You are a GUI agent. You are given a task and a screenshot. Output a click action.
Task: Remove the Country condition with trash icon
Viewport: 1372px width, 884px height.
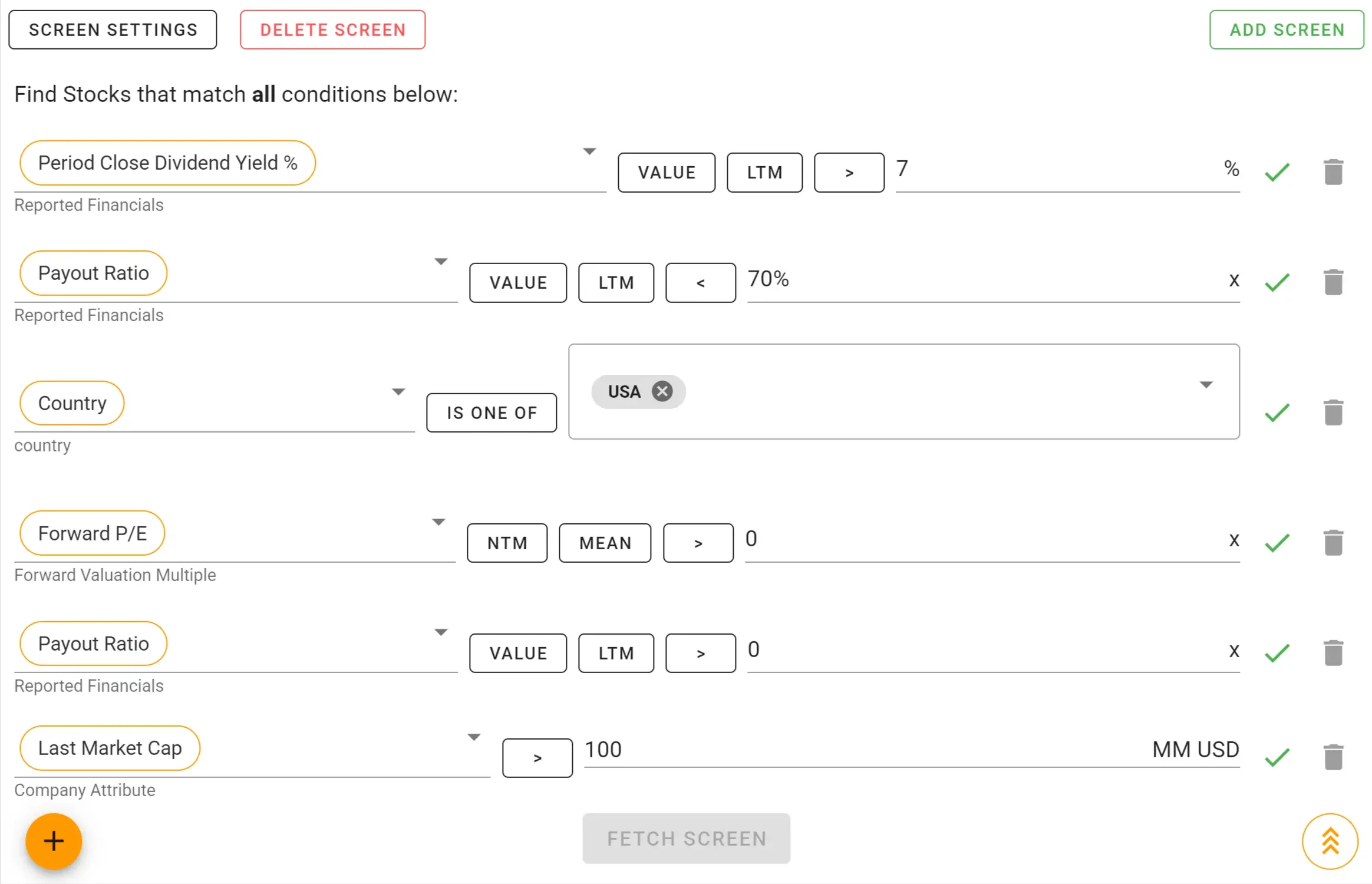point(1333,413)
